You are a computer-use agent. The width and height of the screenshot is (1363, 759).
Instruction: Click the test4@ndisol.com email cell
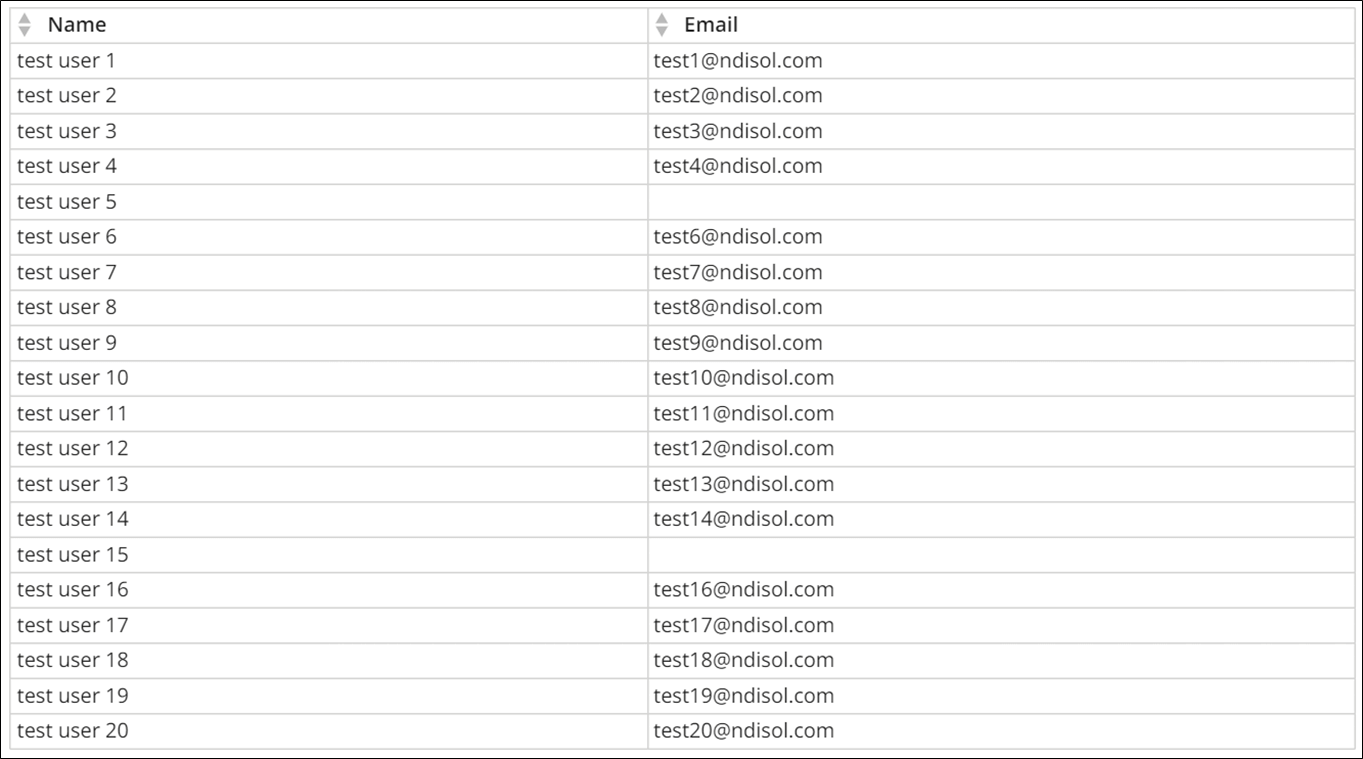point(1000,166)
